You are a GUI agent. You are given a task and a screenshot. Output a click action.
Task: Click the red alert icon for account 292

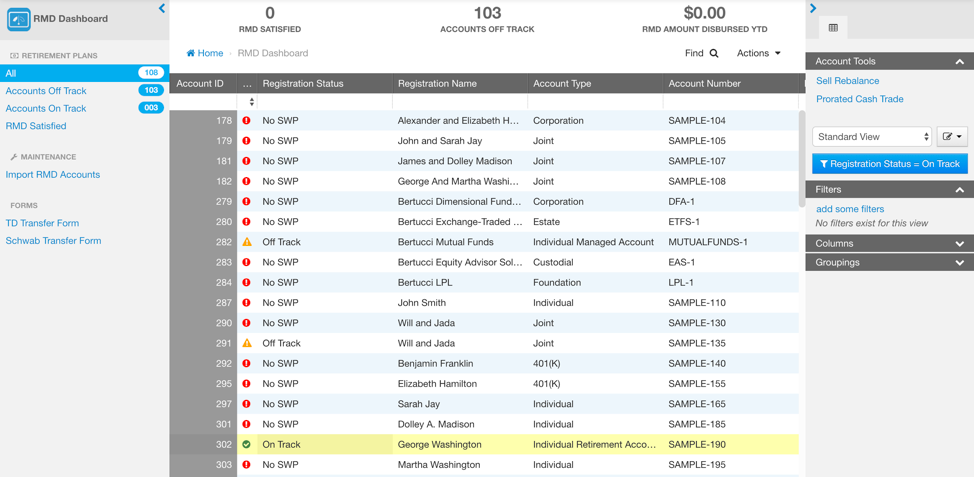point(247,363)
